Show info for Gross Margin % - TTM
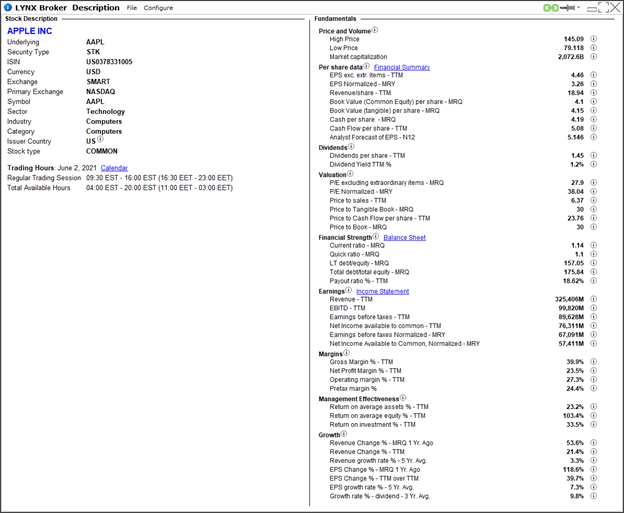The width and height of the screenshot is (624, 513). click(593, 362)
